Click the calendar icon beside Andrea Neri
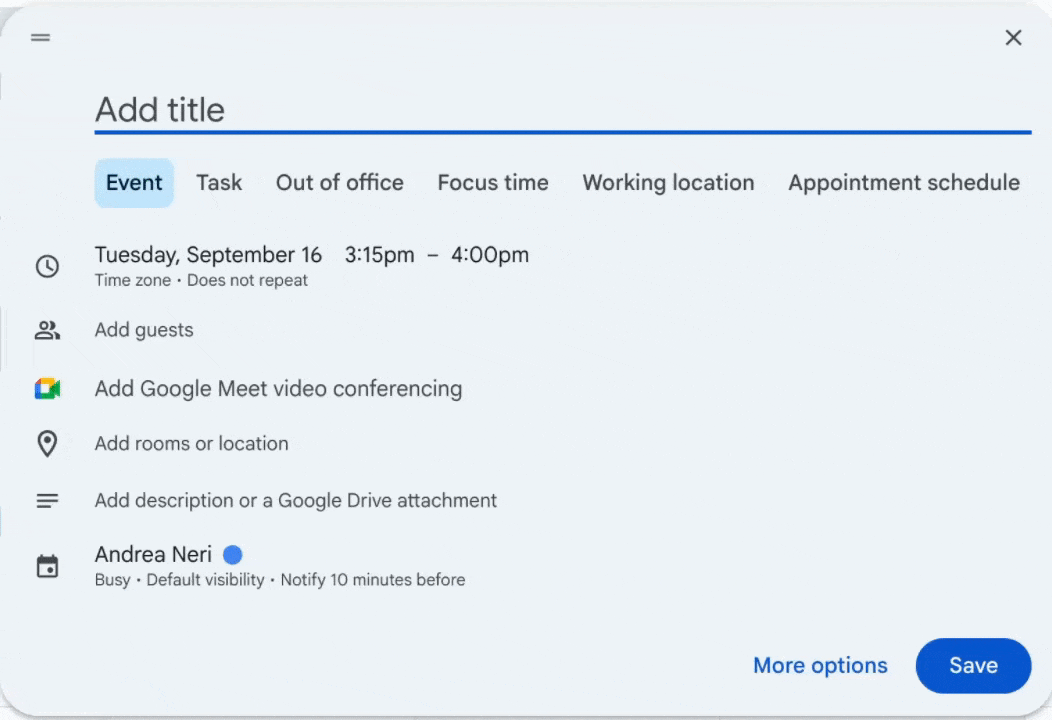1052x720 pixels. pyautogui.click(x=47, y=566)
